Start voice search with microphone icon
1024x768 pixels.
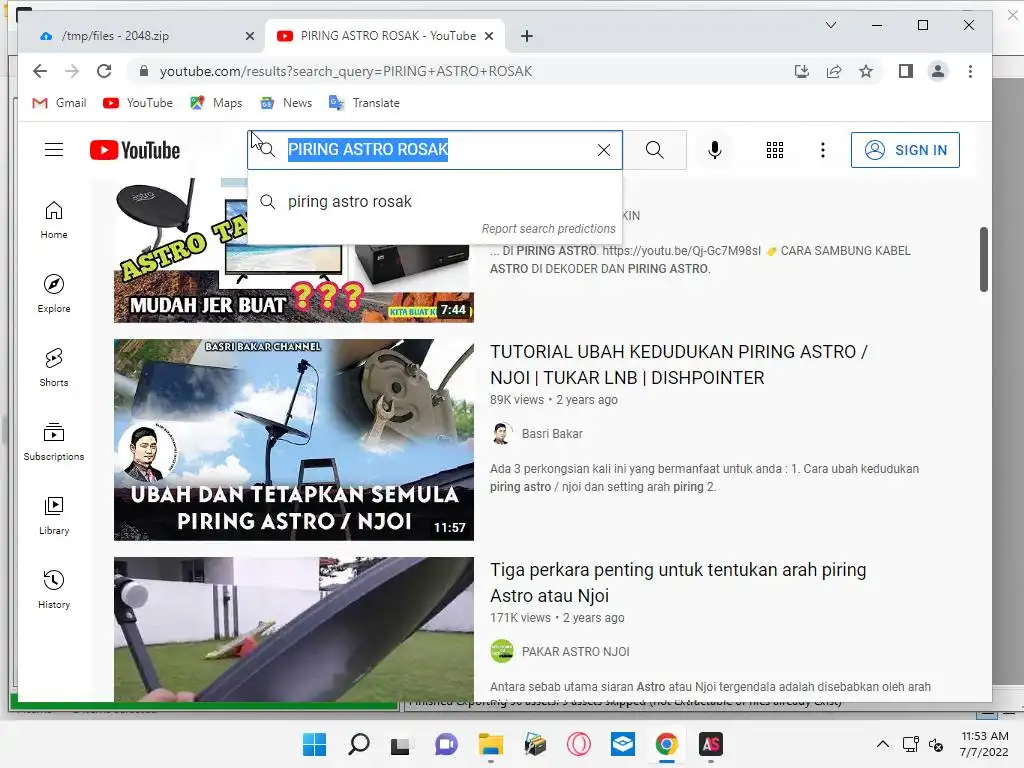click(x=715, y=150)
